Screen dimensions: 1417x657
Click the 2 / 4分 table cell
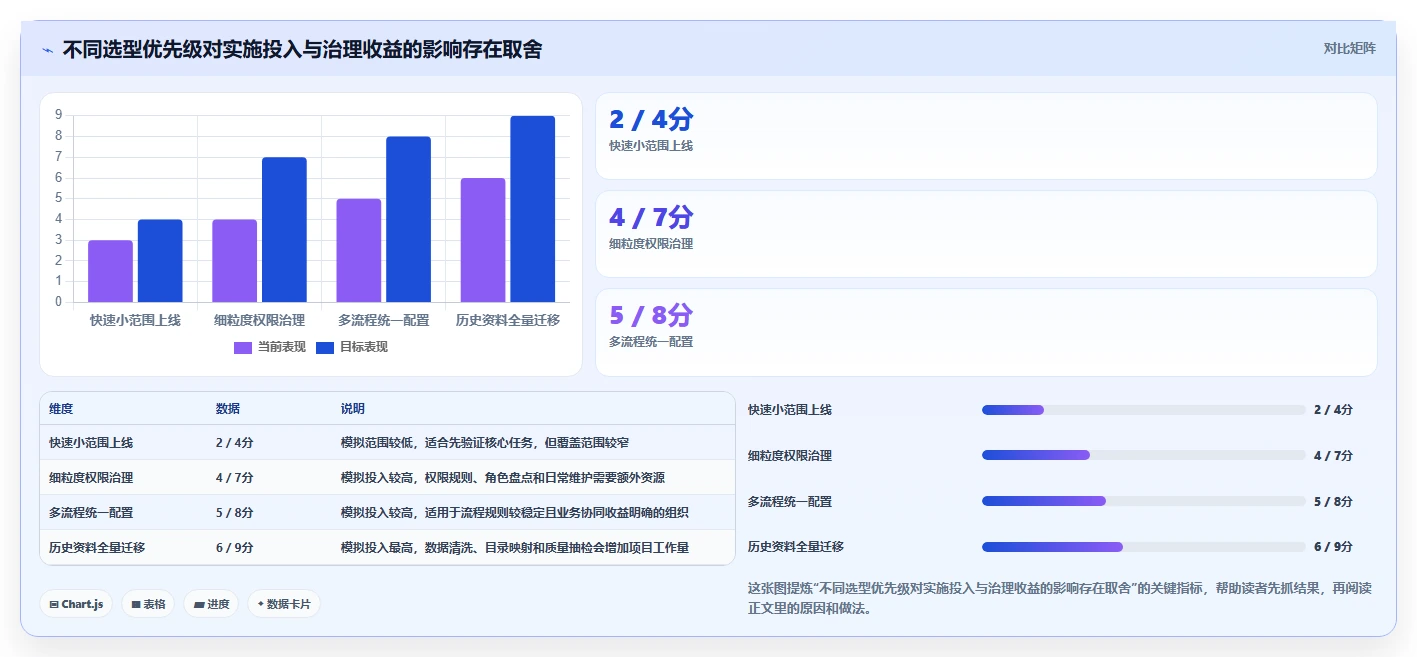click(234, 442)
